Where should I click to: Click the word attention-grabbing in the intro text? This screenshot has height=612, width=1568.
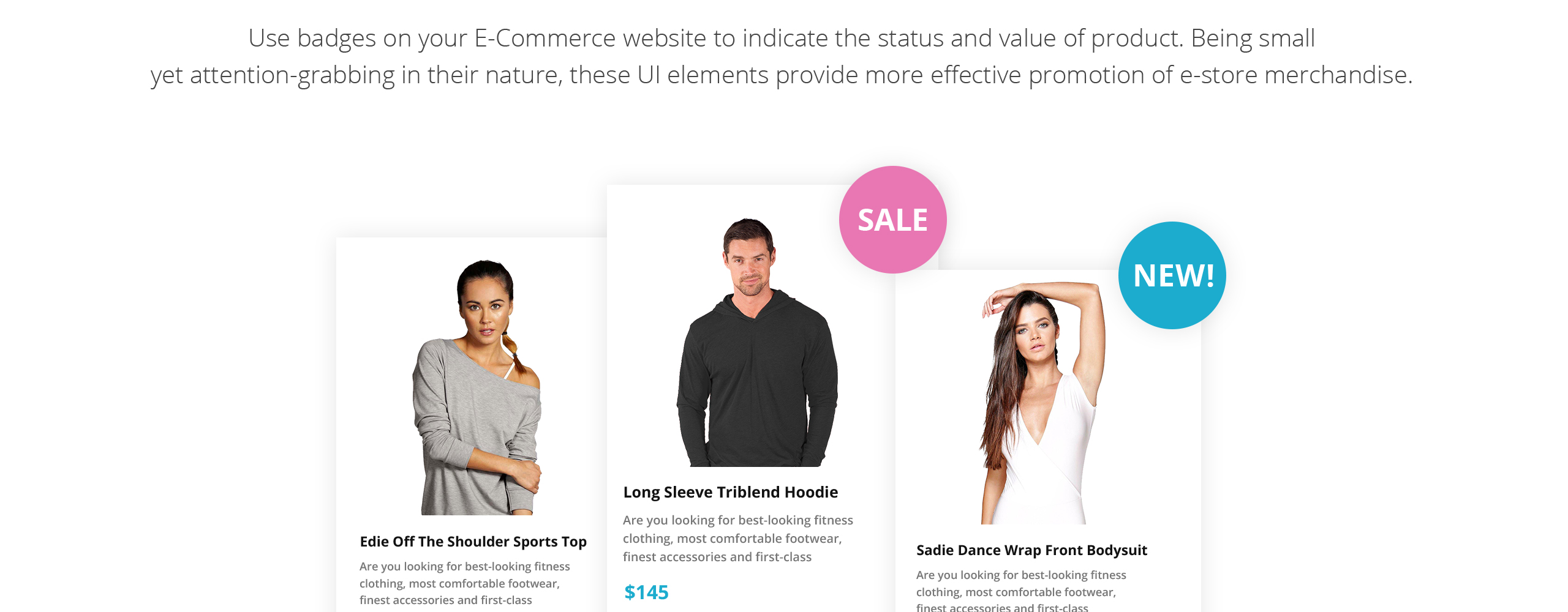tap(292, 76)
